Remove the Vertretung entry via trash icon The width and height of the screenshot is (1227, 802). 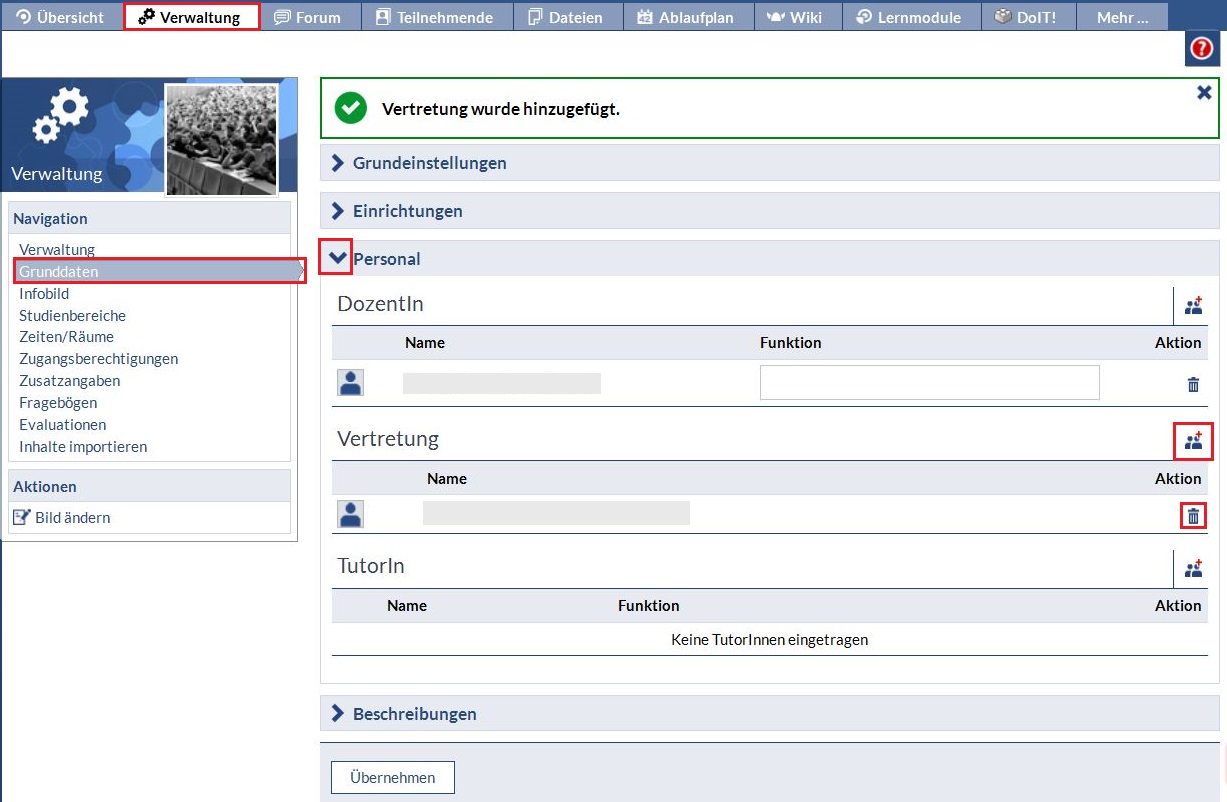1193,516
